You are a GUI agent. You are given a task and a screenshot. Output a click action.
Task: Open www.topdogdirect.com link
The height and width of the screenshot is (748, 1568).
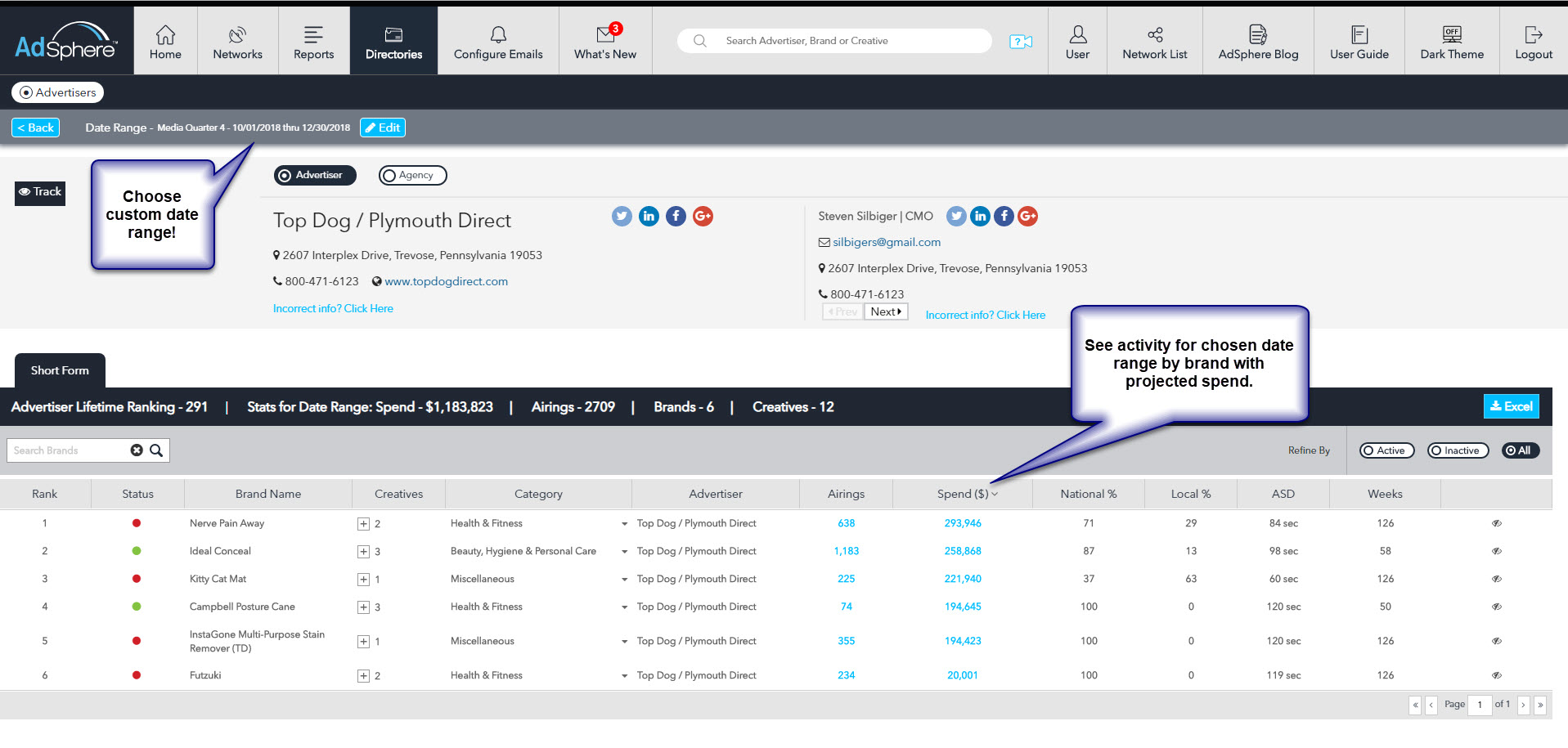pos(446,281)
